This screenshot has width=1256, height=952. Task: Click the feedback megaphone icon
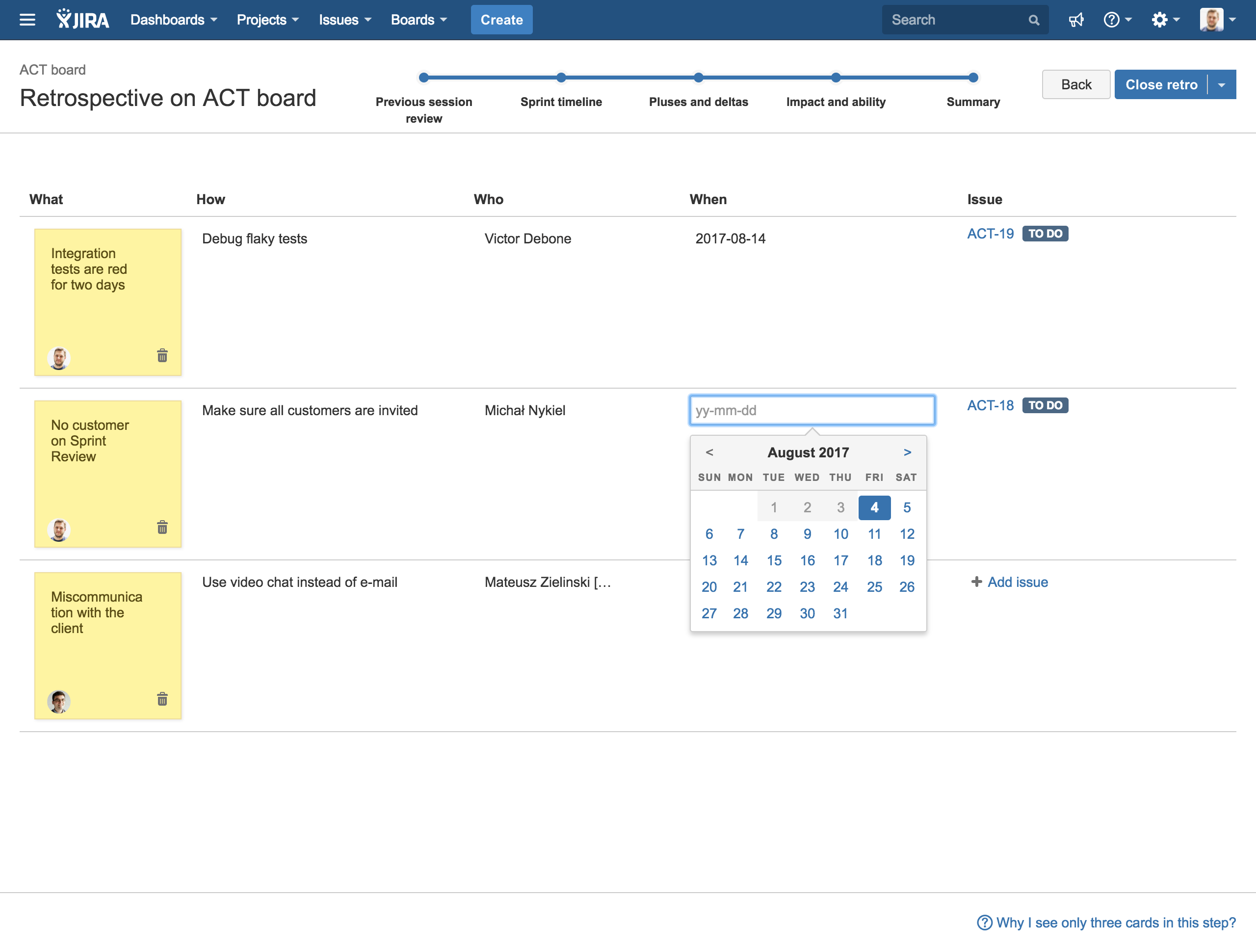[1075, 20]
